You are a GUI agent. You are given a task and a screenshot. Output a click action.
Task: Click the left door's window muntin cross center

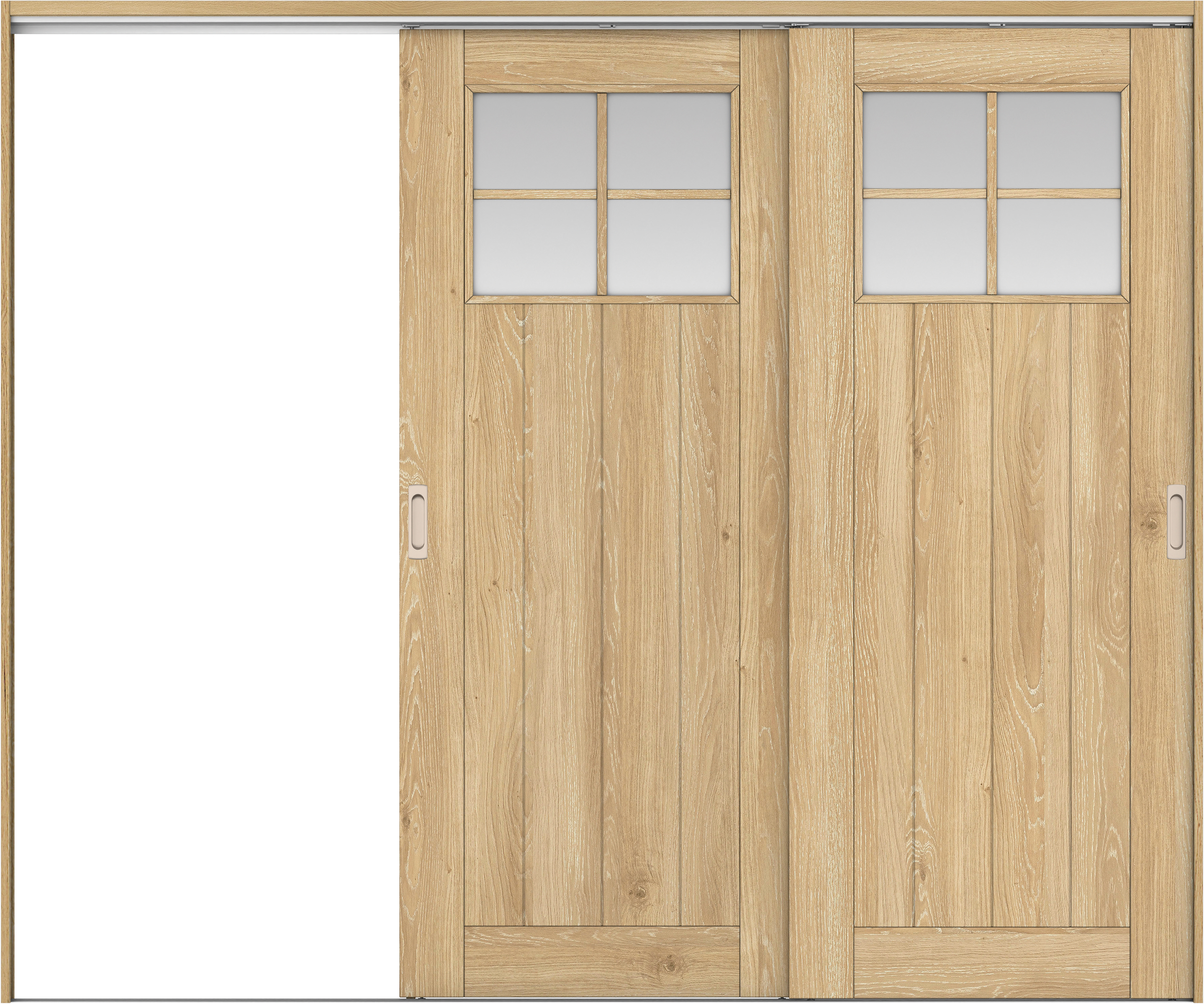pos(601,194)
